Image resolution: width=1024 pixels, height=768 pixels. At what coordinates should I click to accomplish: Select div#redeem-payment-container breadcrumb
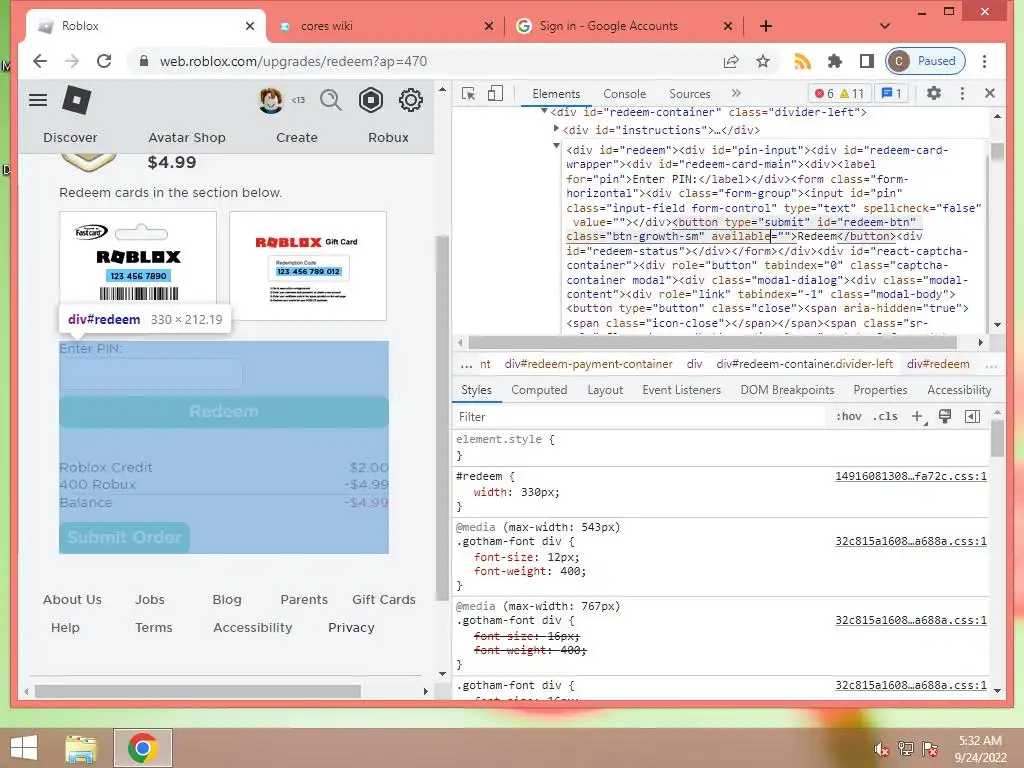tap(588, 364)
